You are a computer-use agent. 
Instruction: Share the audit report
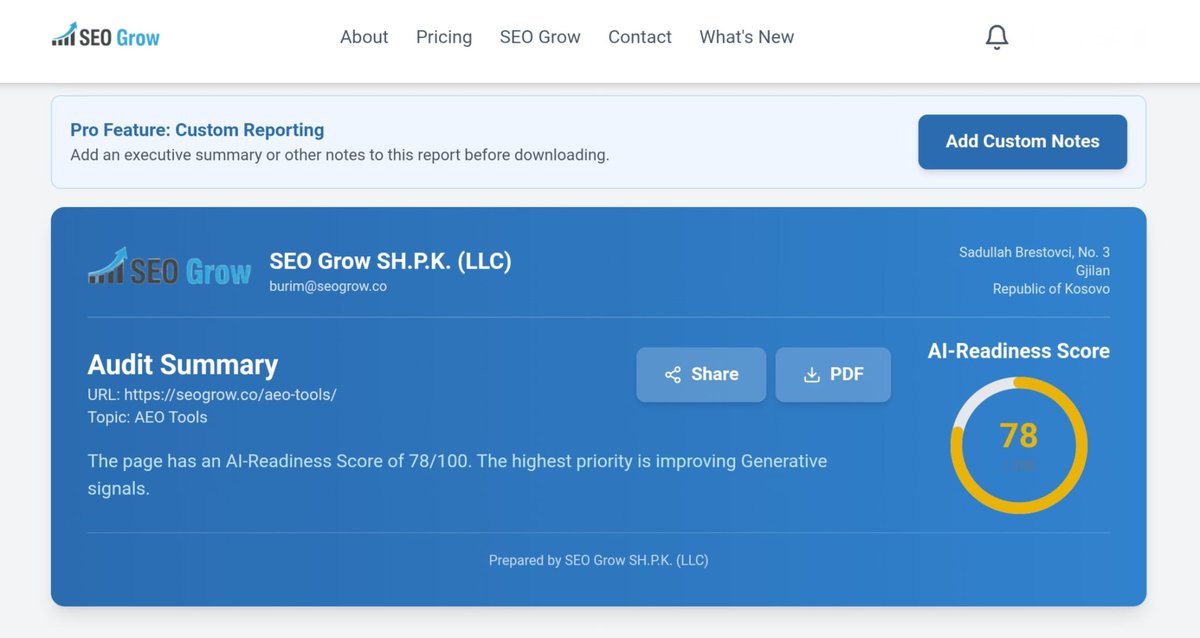pos(701,375)
